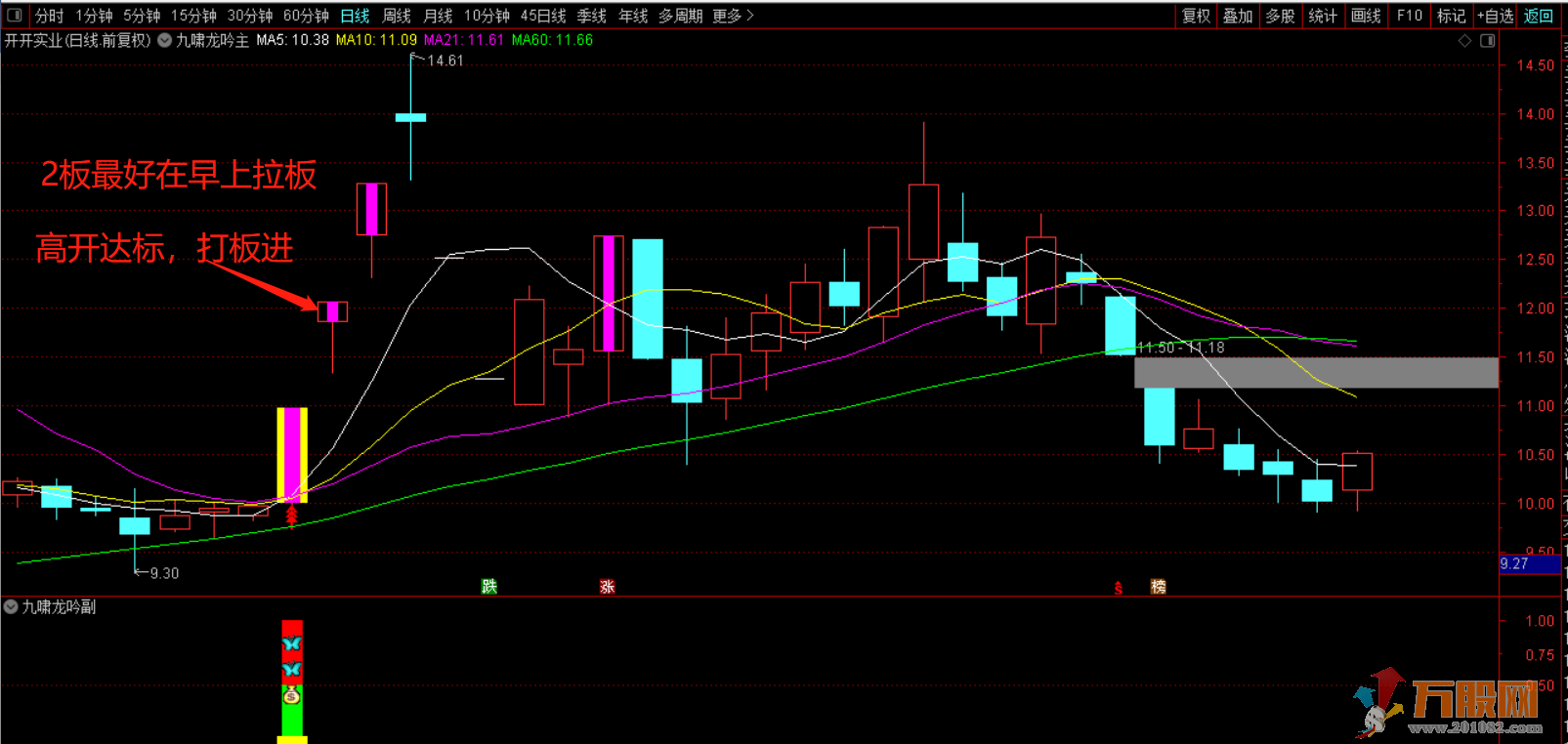Click the 14.00 price axis label
The image size is (1568, 744).
click(x=1535, y=114)
